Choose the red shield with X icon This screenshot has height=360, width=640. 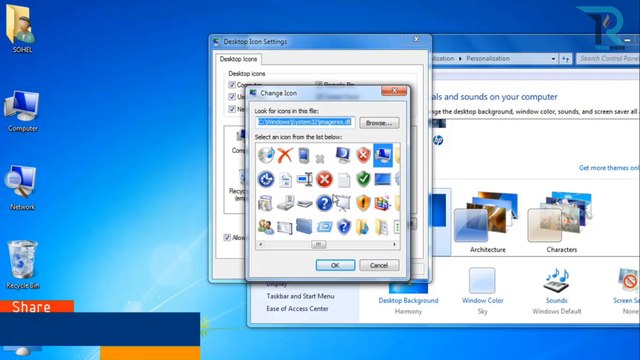pos(363,155)
